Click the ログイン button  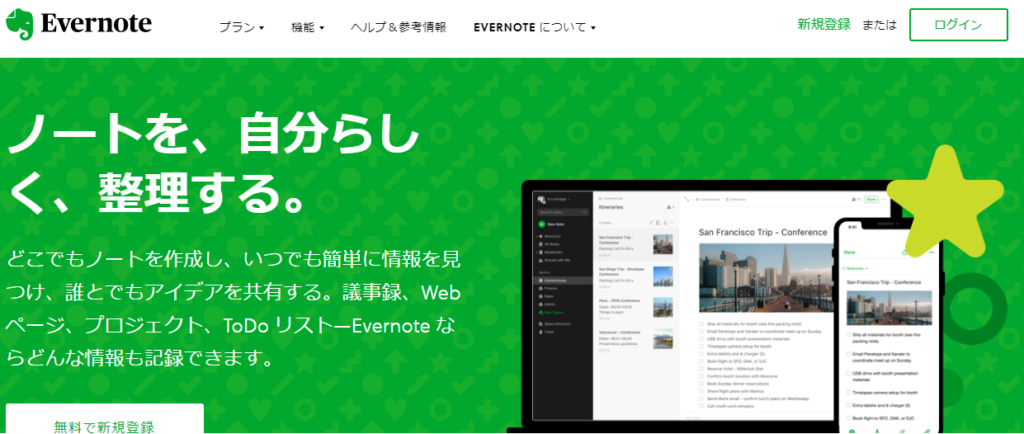click(958, 25)
